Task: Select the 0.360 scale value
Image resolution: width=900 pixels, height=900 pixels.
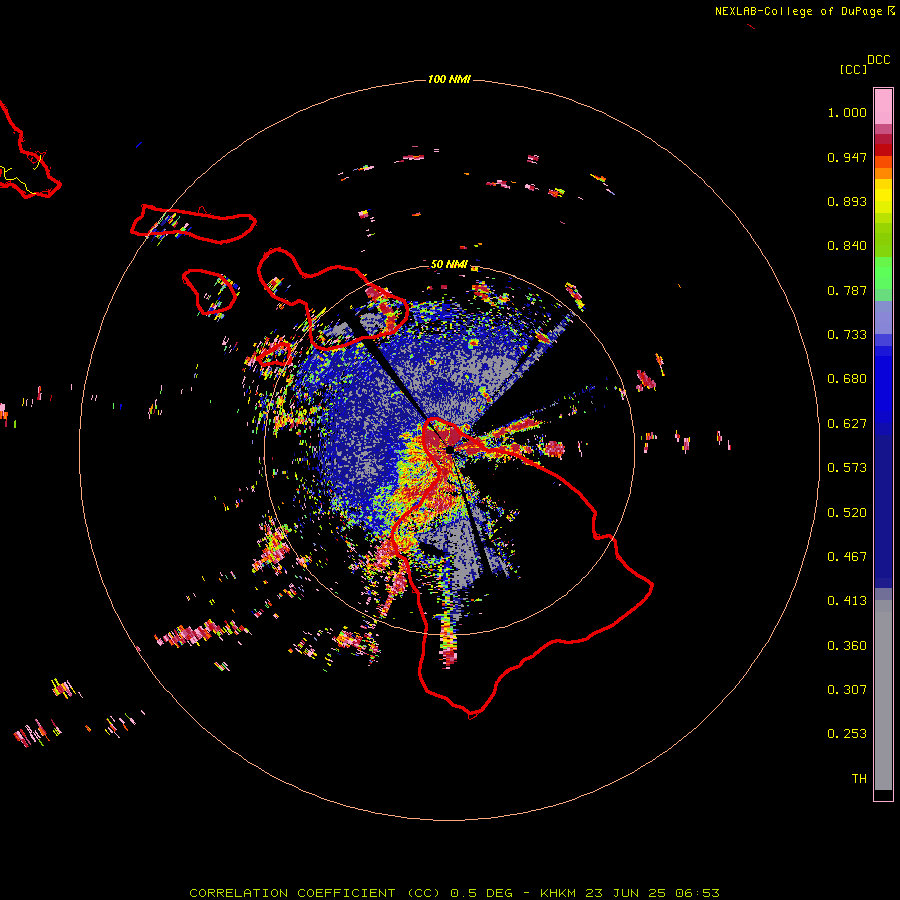Action: [847, 646]
